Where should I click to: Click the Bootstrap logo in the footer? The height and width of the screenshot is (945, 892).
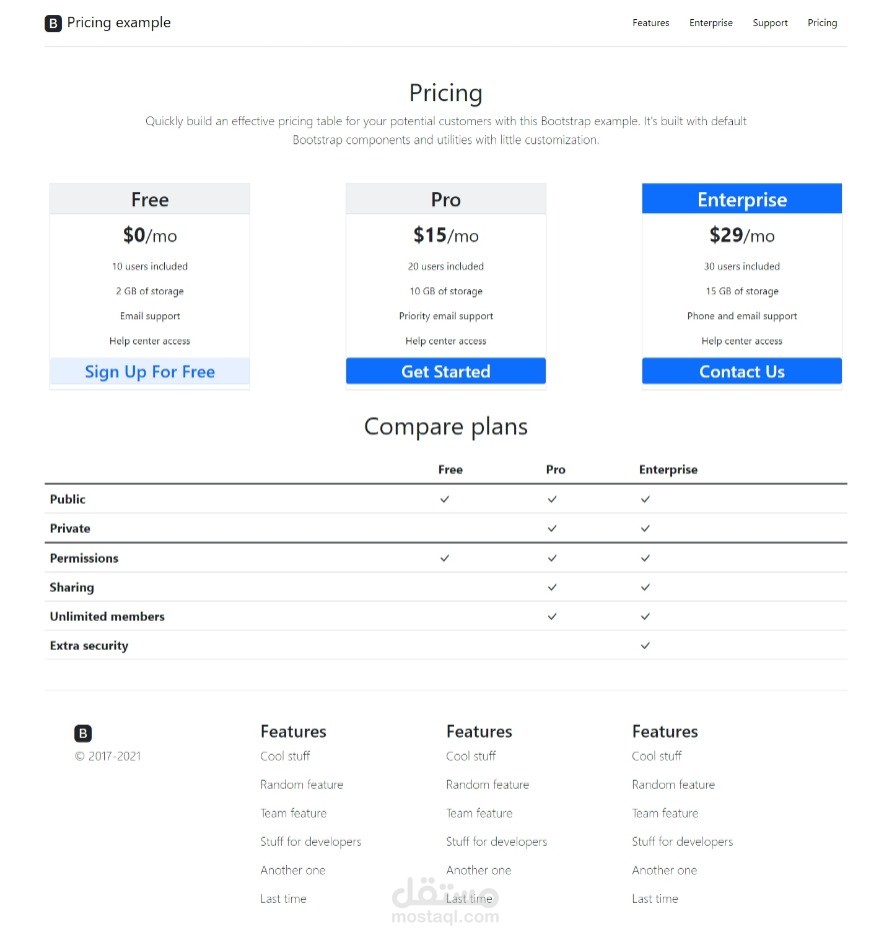point(83,733)
